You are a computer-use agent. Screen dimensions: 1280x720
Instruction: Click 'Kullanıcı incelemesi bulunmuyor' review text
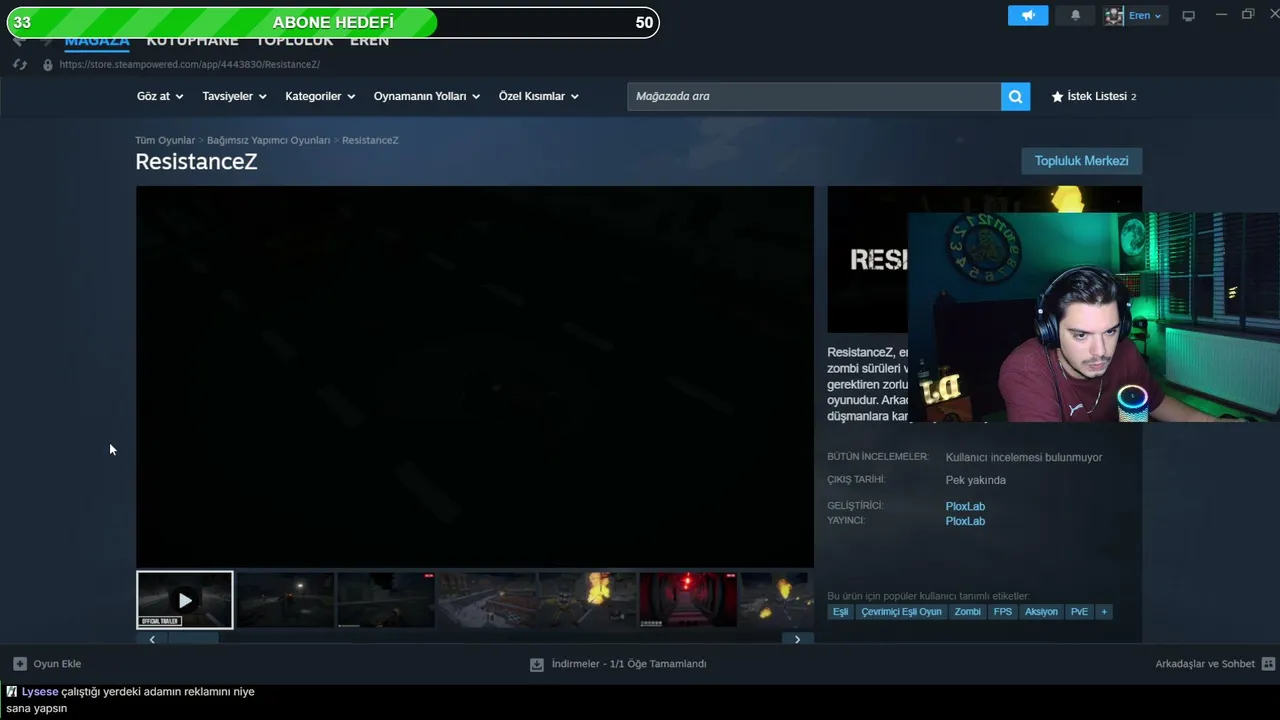click(x=1024, y=457)
